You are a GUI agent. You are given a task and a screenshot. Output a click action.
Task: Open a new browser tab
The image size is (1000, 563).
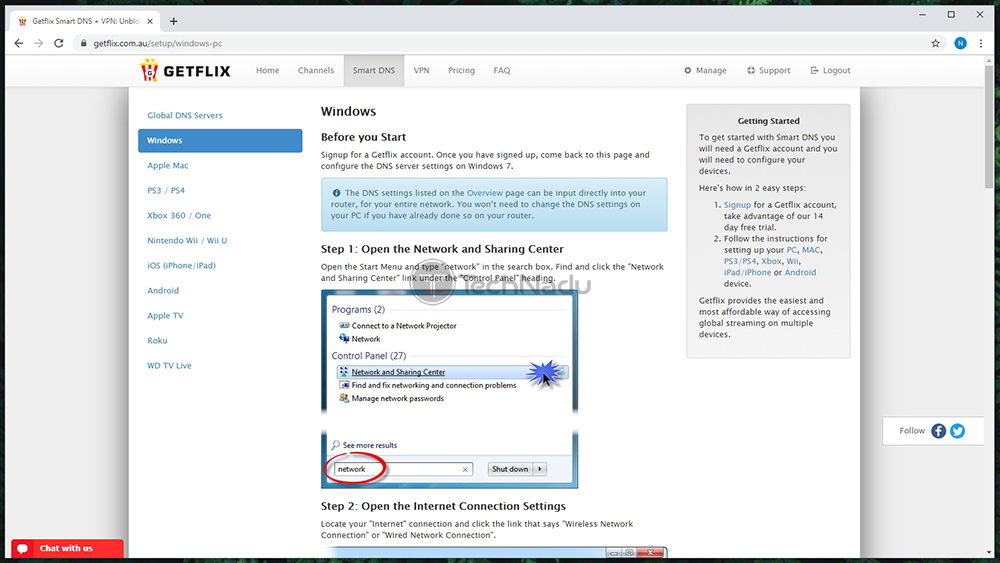[x=173, y=21]
